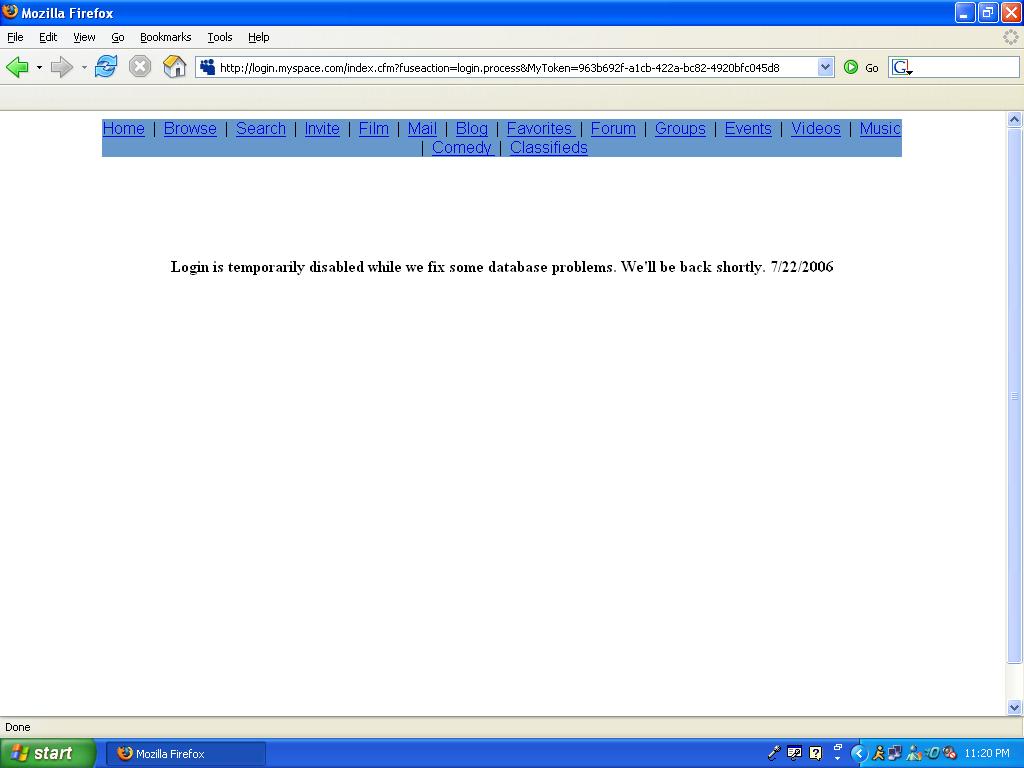Click the Stop loading icon

coord(140,67)
